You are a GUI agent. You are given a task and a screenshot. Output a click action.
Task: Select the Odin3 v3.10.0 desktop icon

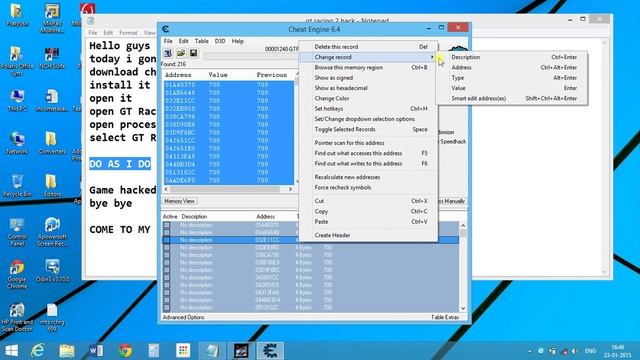pyautogui.click(x=52, y=271)
